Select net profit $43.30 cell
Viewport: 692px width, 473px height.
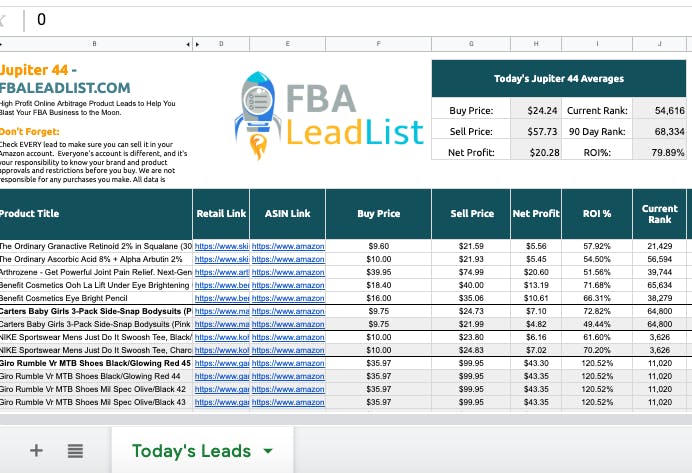pos(536,363)
